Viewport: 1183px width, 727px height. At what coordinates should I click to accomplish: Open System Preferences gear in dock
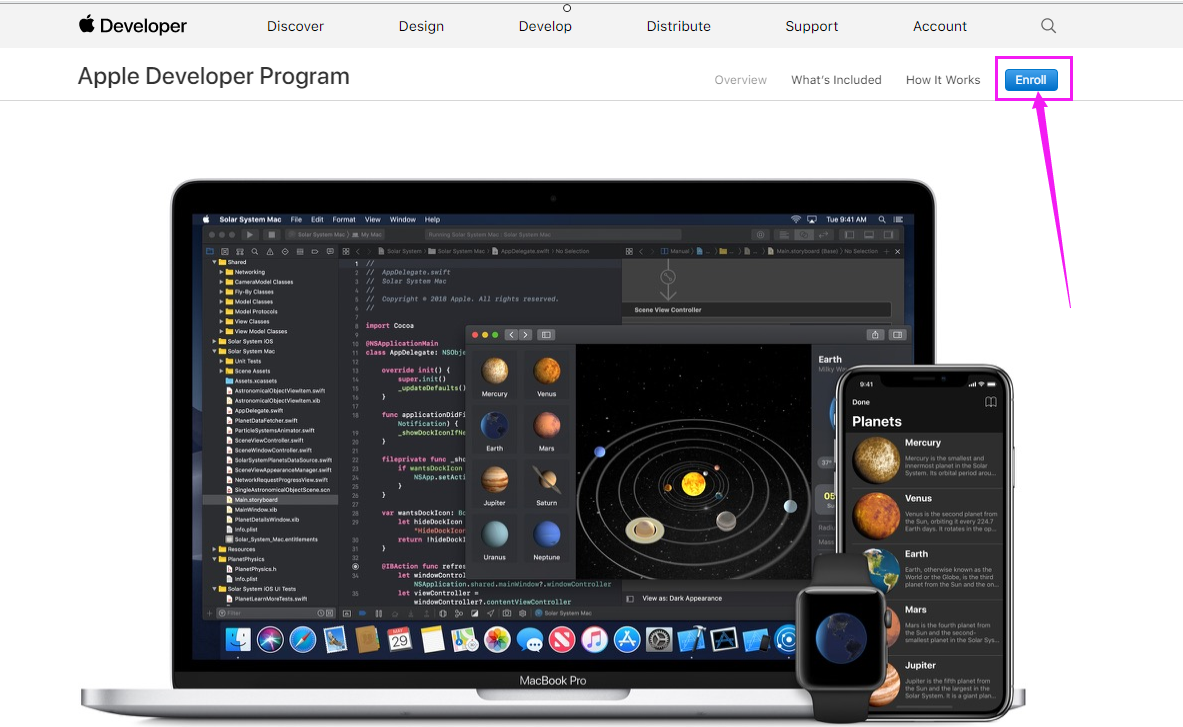pos(659,640)
